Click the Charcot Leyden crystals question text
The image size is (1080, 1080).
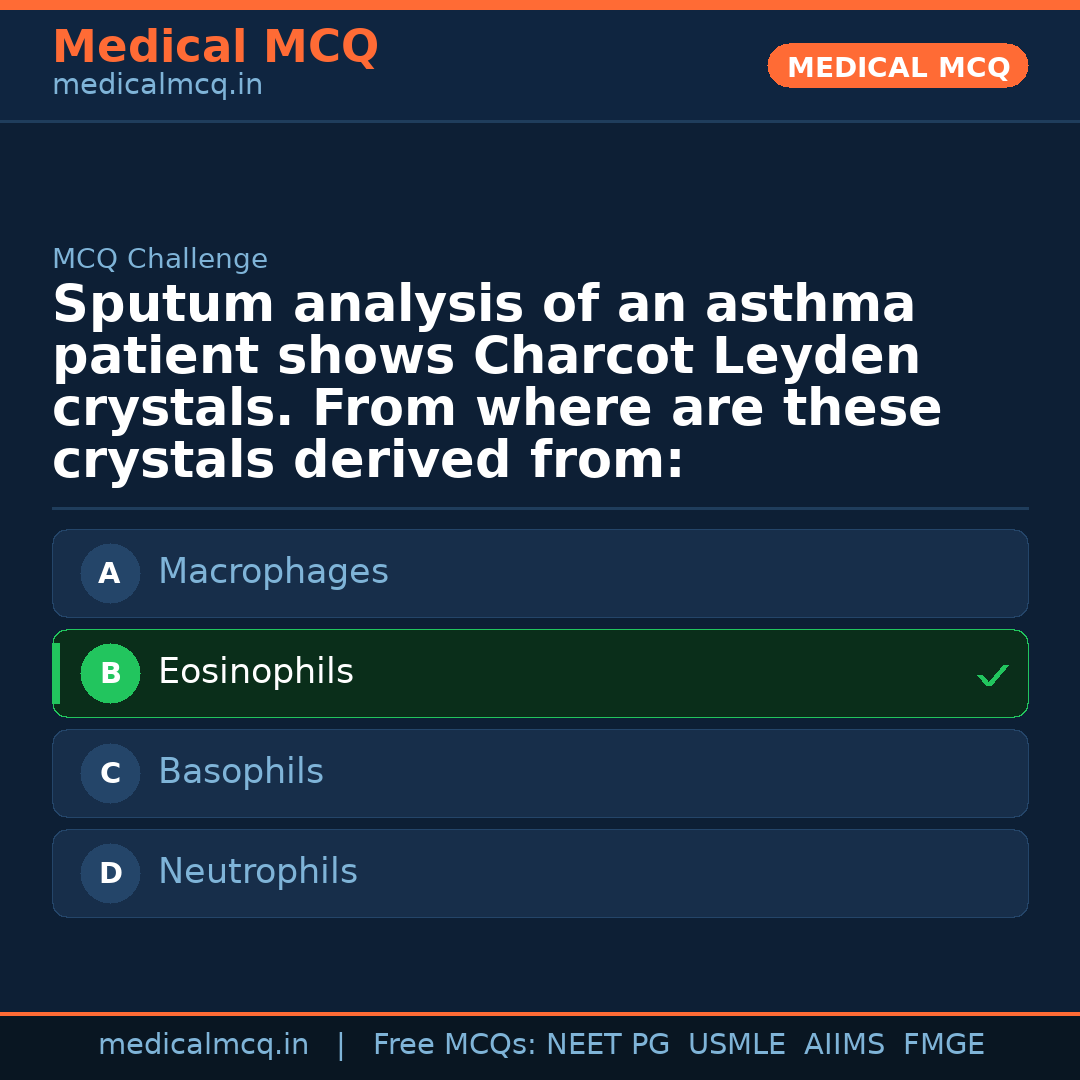(x=497, y=383)
